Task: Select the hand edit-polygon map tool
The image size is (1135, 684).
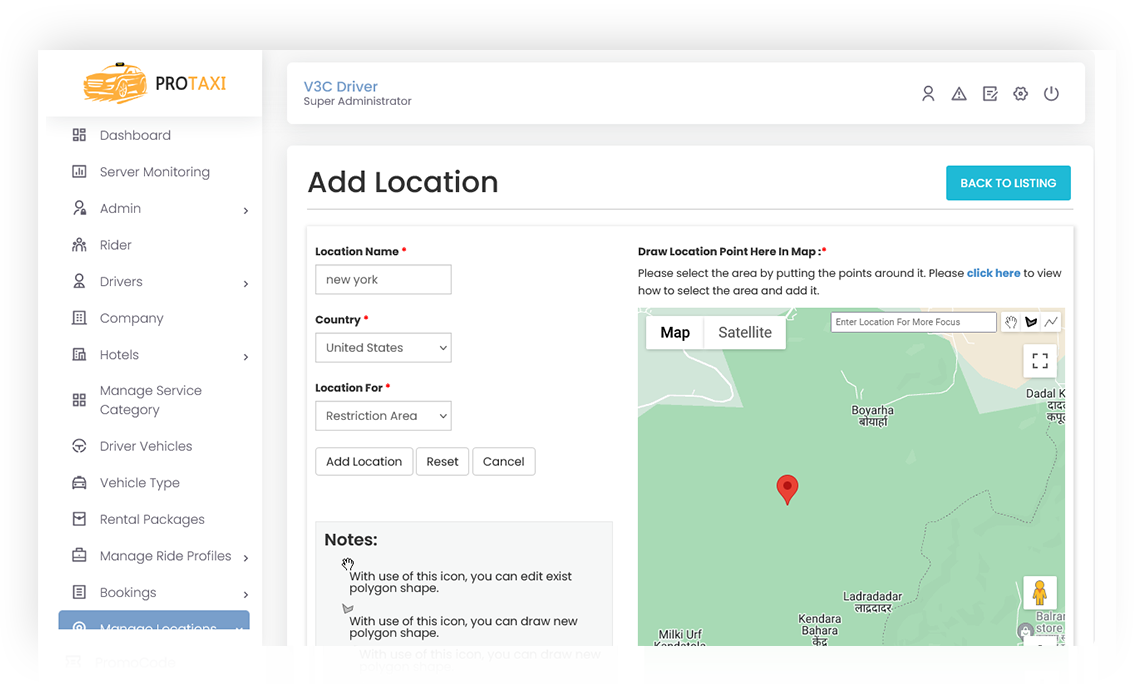Action: (1011, 322)
